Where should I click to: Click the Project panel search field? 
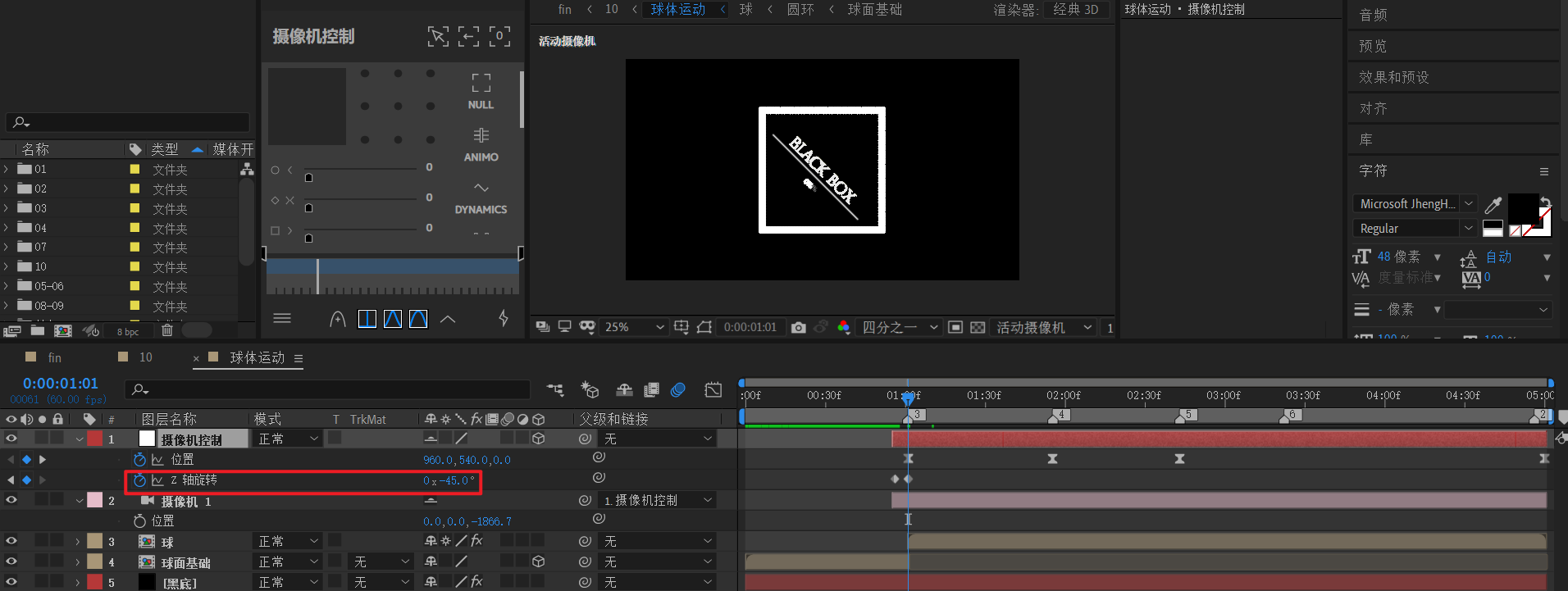click(x=128, y=122)
